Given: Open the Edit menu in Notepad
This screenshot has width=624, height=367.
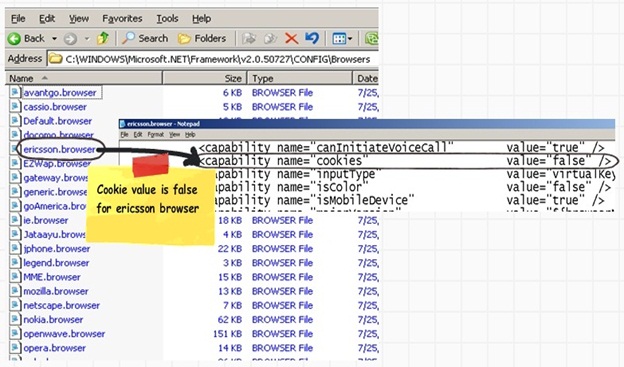Looking at the screenshot, I should click(138, 135).
